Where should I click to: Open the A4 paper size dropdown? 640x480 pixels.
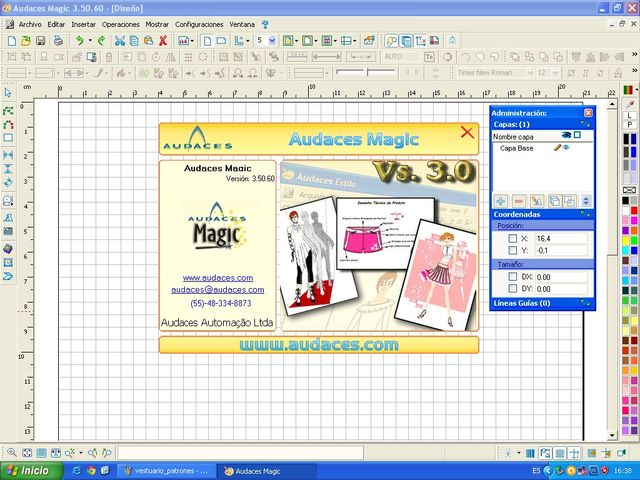point(192,40)
